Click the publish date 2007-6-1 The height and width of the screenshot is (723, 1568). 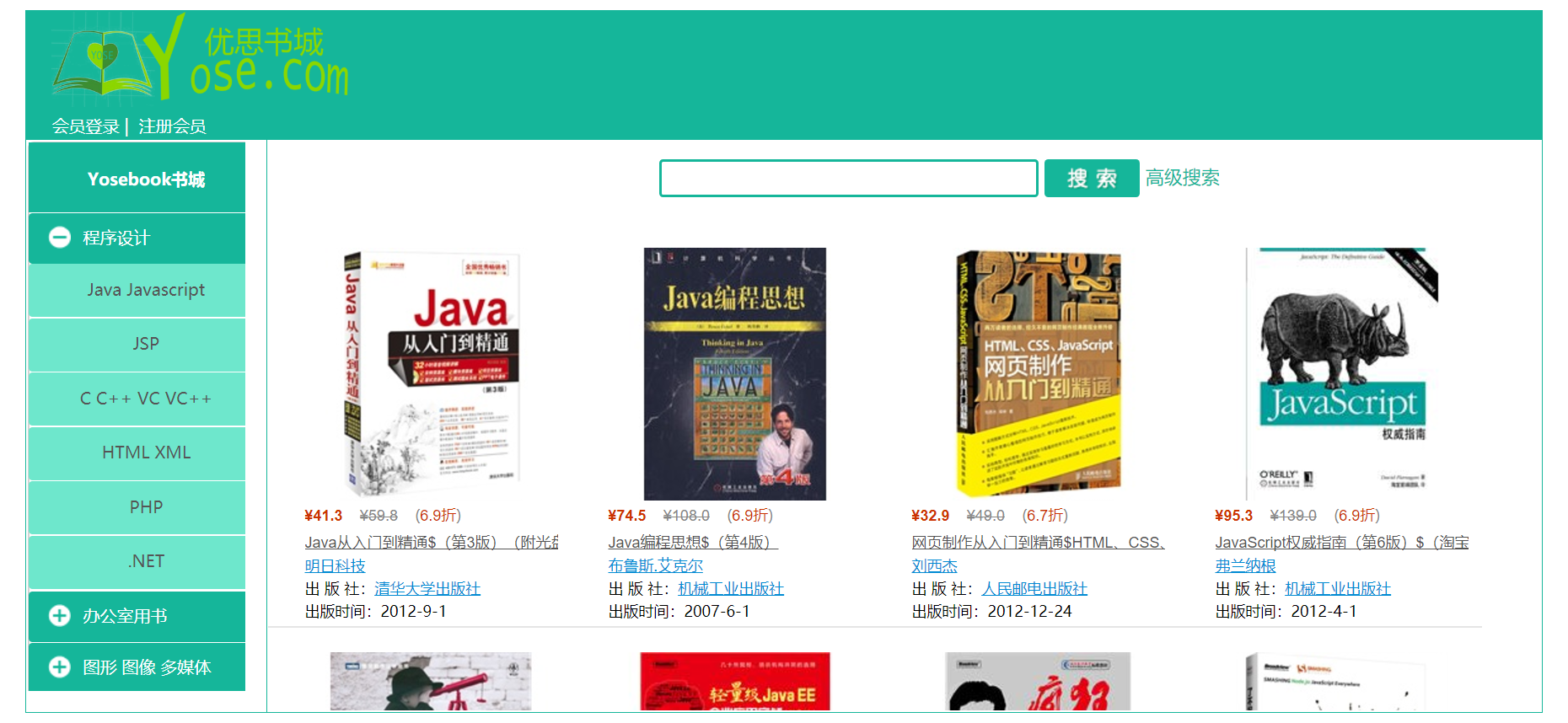pyautogui.click(x=717, y=612)
